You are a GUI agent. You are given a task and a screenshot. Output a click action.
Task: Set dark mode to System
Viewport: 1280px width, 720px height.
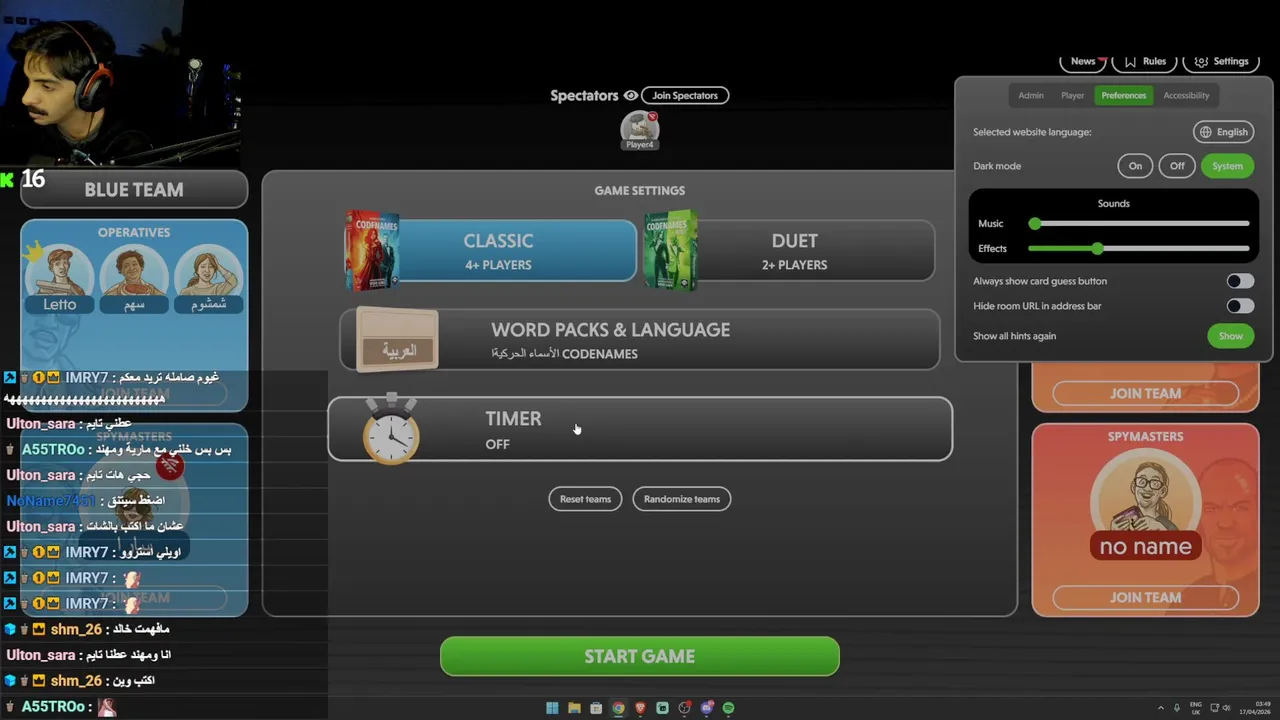(1227, 166)
